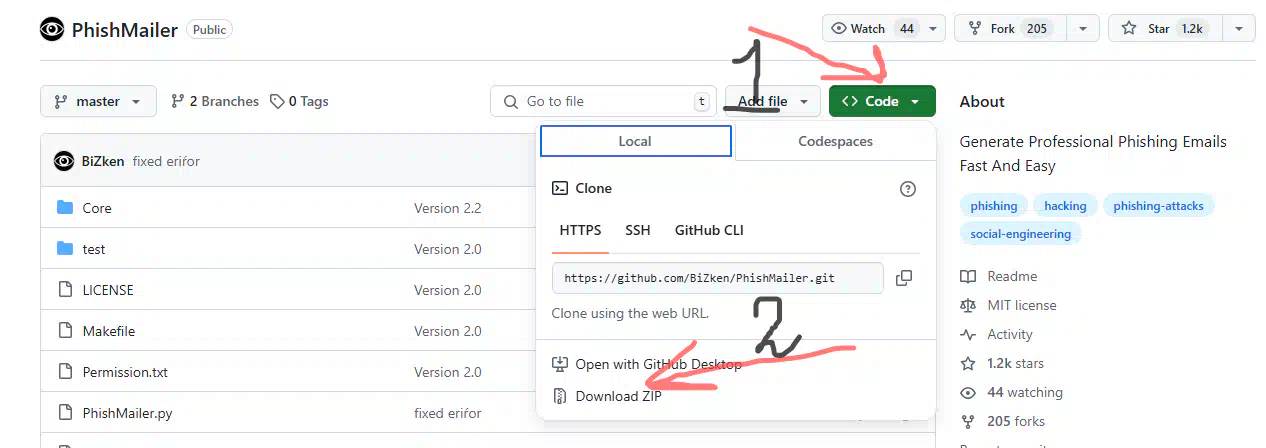
Task: Open the master branch dropdown
Action: pos(98,101)
